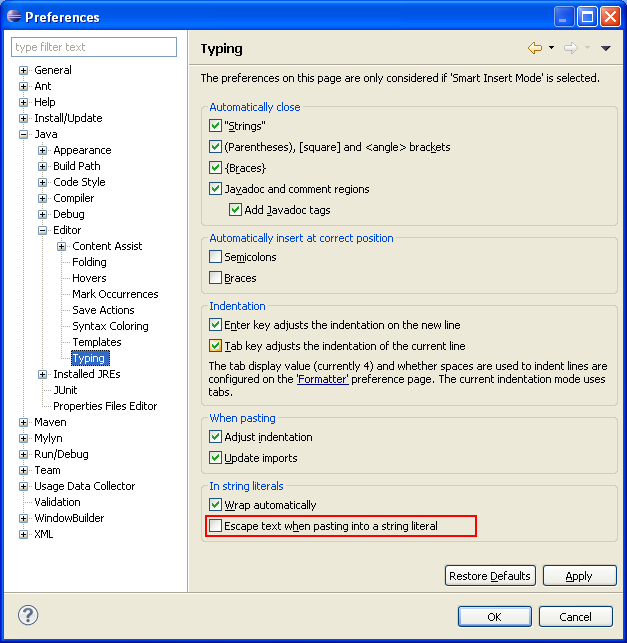Expand the Debug node under Java
This screenshot has height=643, width=627.
click(42, 214)
